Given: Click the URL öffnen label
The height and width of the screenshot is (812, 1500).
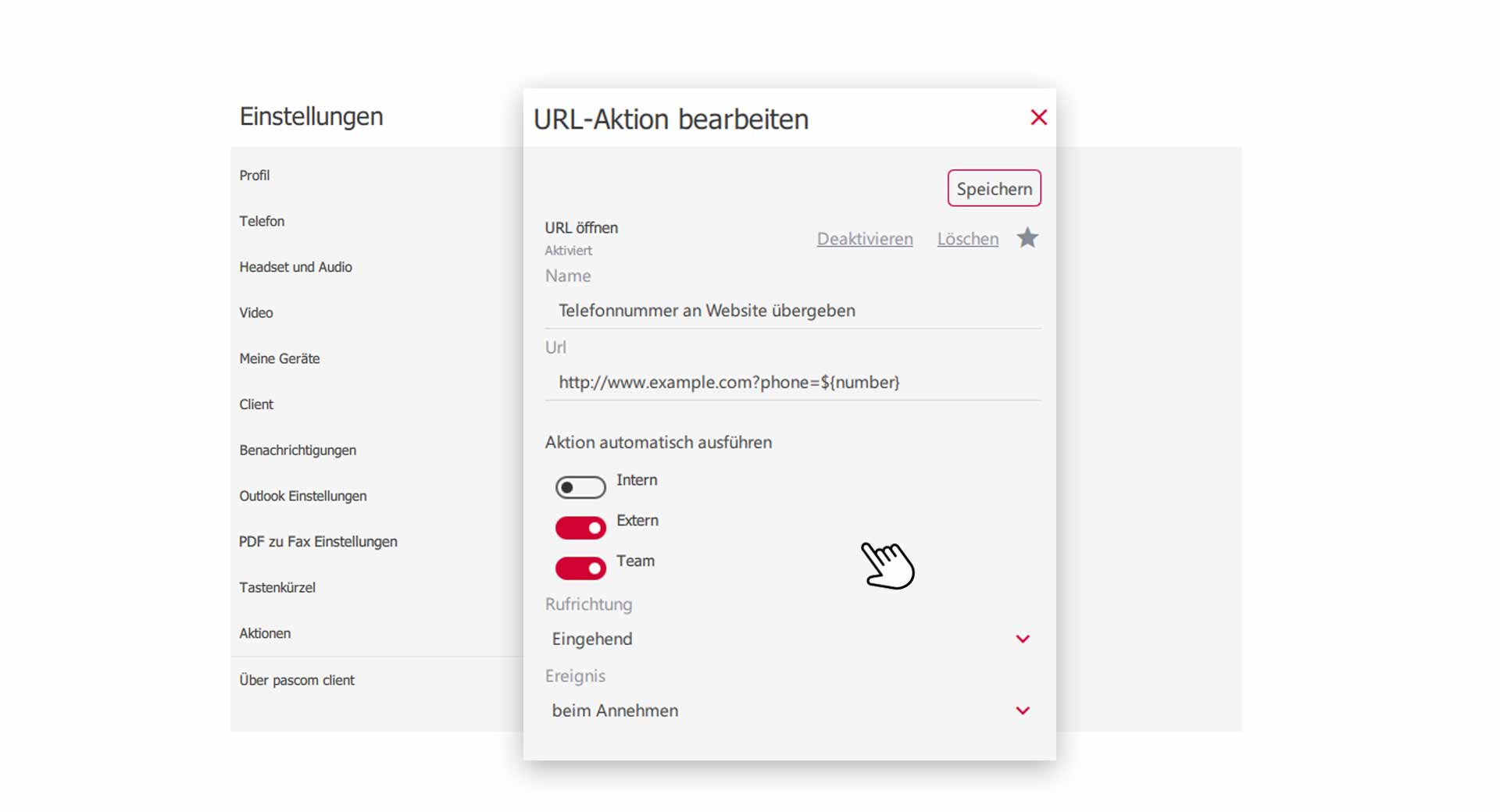Looking at the screenshot, I should 581,228.
